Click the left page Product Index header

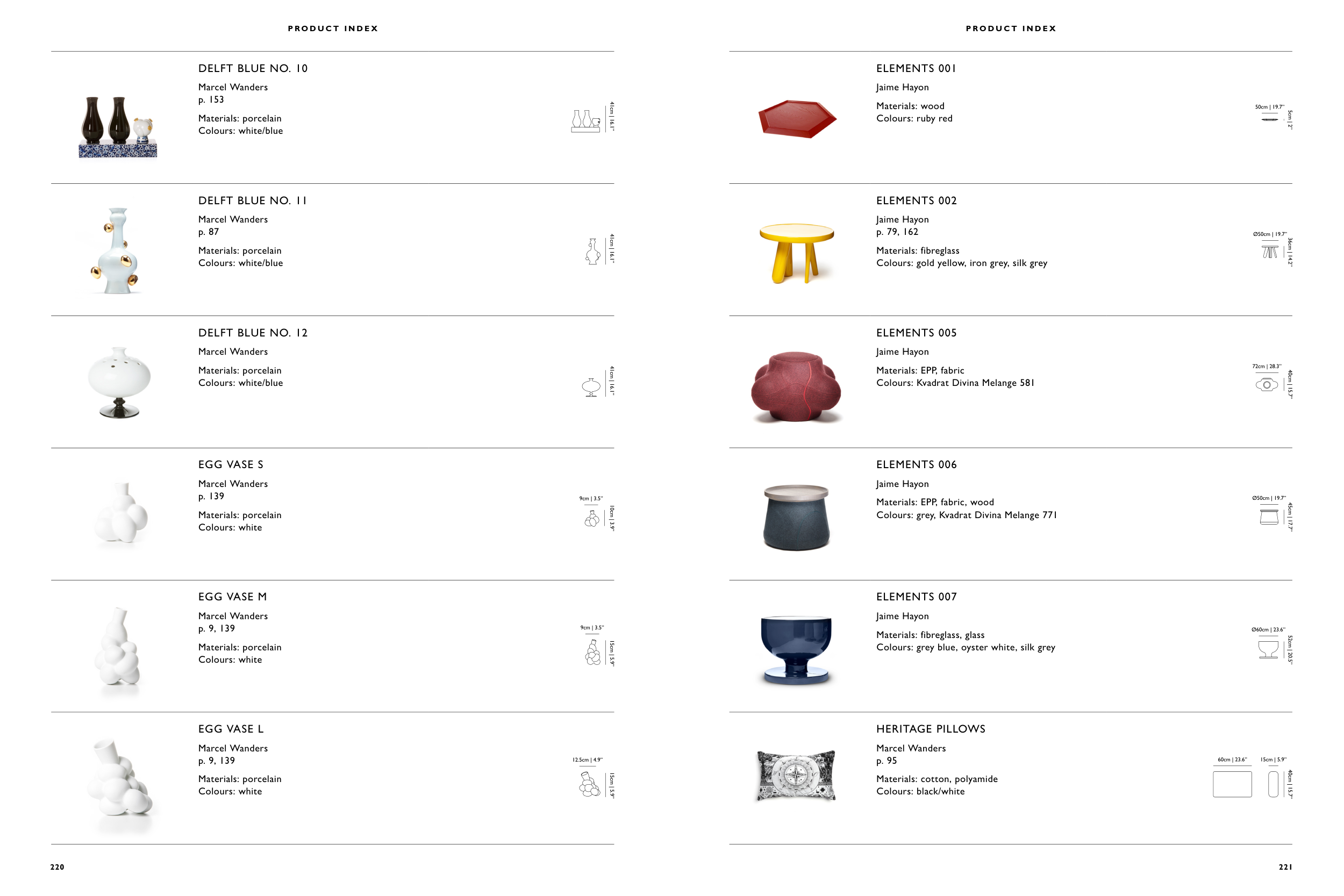click(x=333, y=28)
